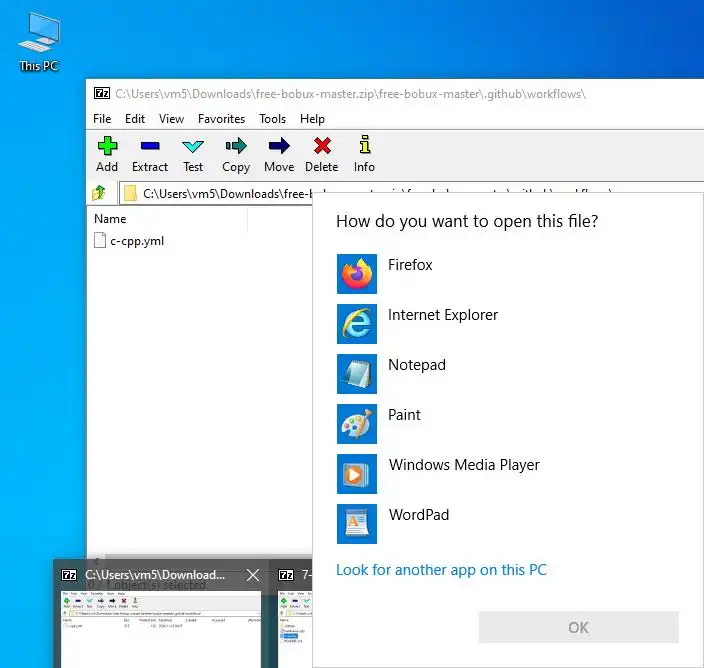
Task: Choose the Firefox app icon
Action: click(356, 274)
